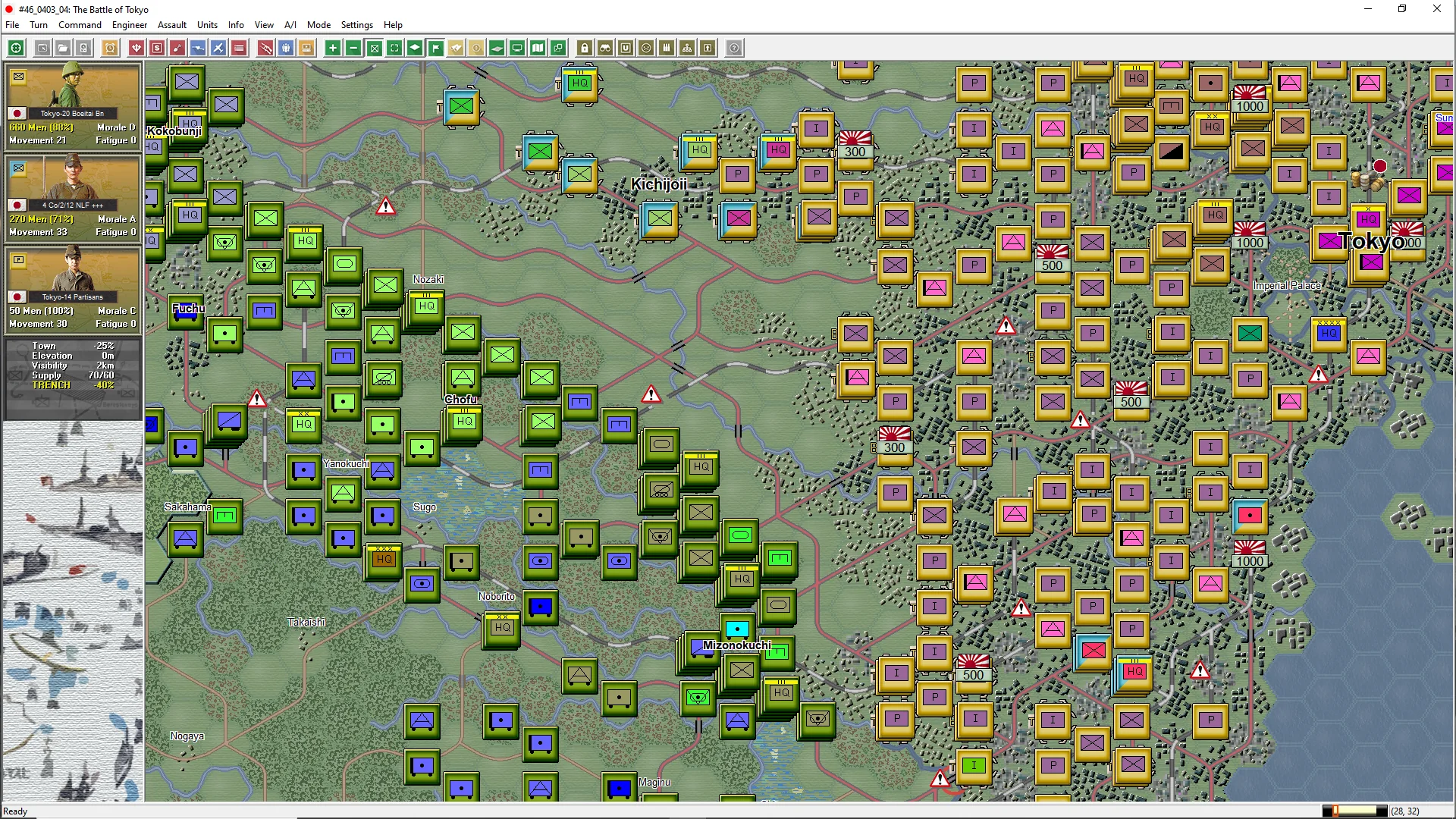Zoom out with the green minus icon
Viewport: 1456px width, 819px height.
point(353,48)
